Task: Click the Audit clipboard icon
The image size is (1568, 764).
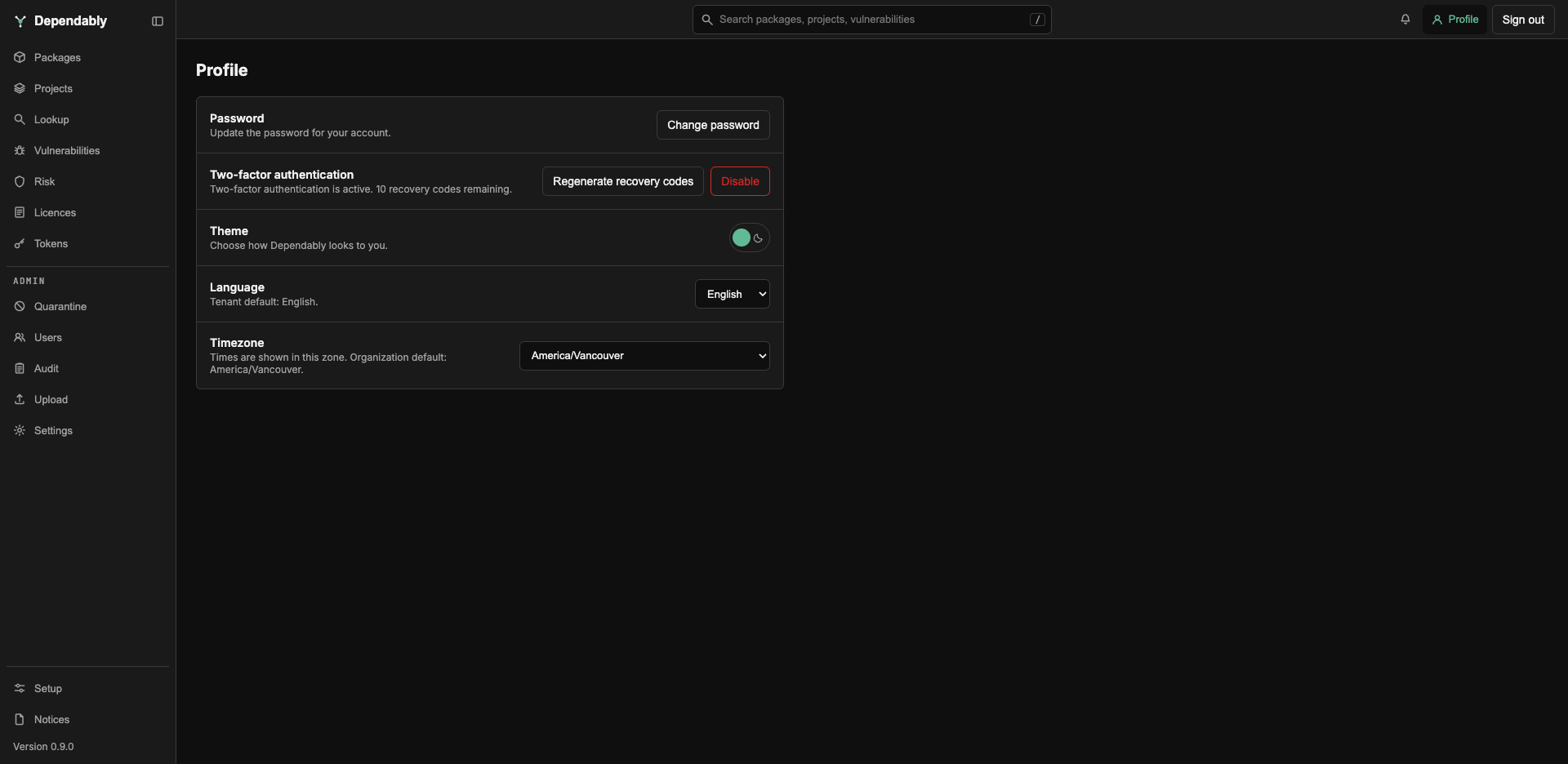Action: pyautogui.click(x=20, y=368)
